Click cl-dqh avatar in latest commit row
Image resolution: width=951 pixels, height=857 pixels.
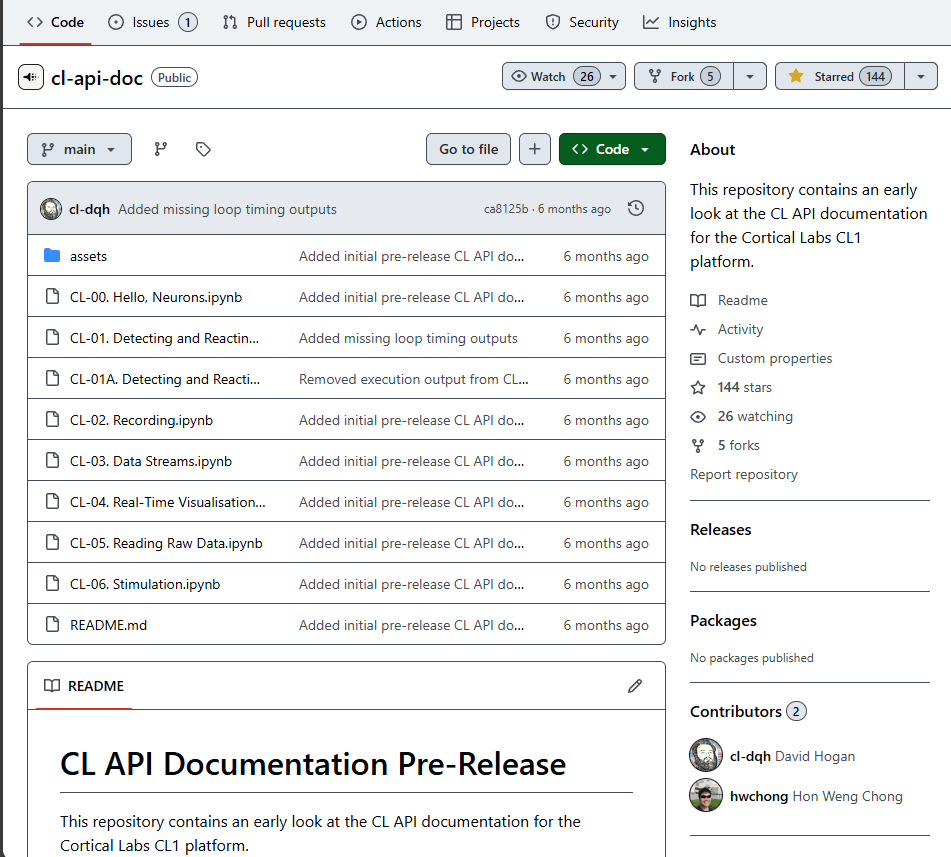51,209
